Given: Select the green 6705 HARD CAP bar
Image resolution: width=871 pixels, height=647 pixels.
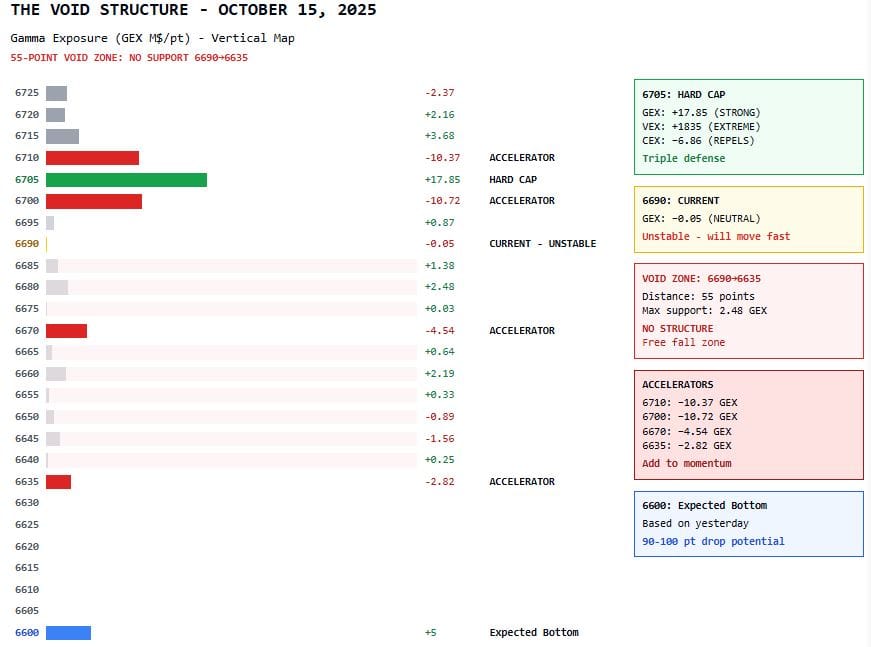Looking at the screenshot, I should (125, 179).
